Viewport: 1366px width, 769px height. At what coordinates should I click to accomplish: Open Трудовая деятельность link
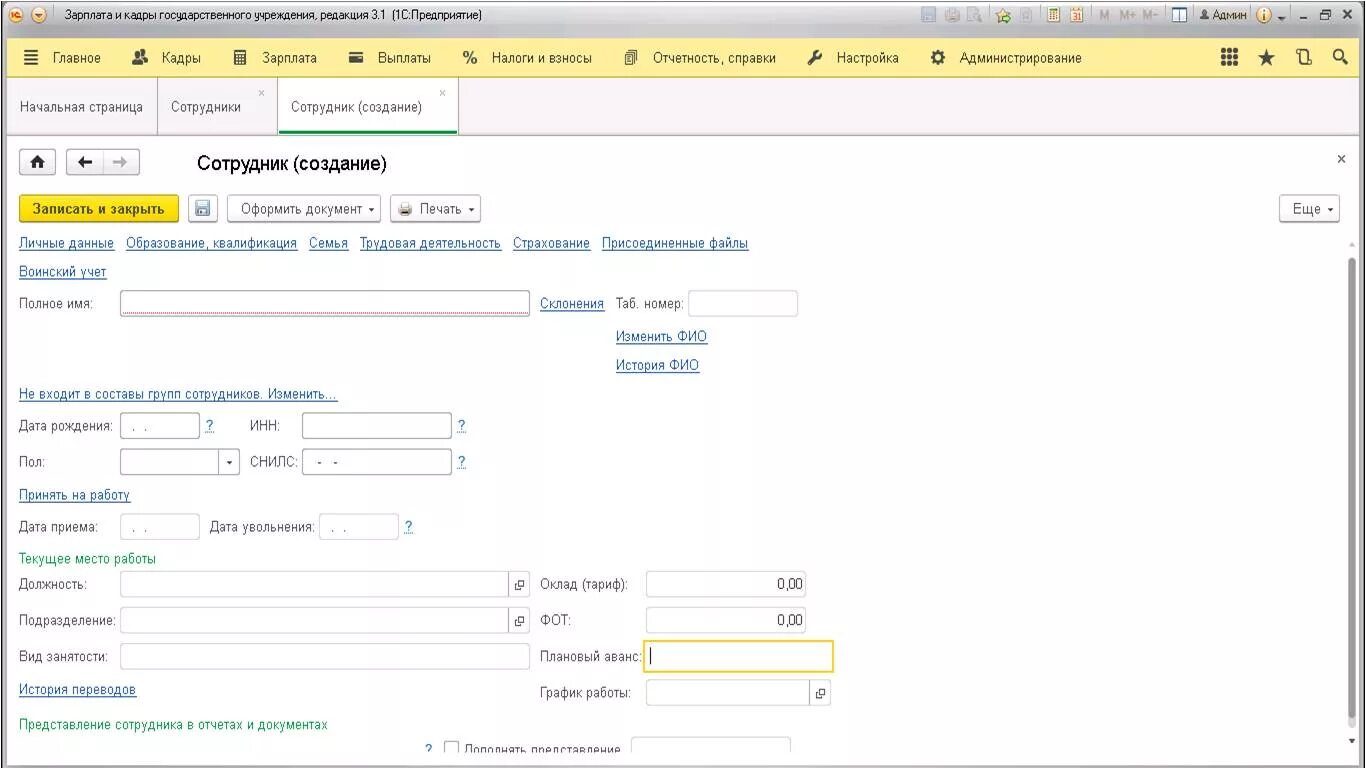pos(430,243)
